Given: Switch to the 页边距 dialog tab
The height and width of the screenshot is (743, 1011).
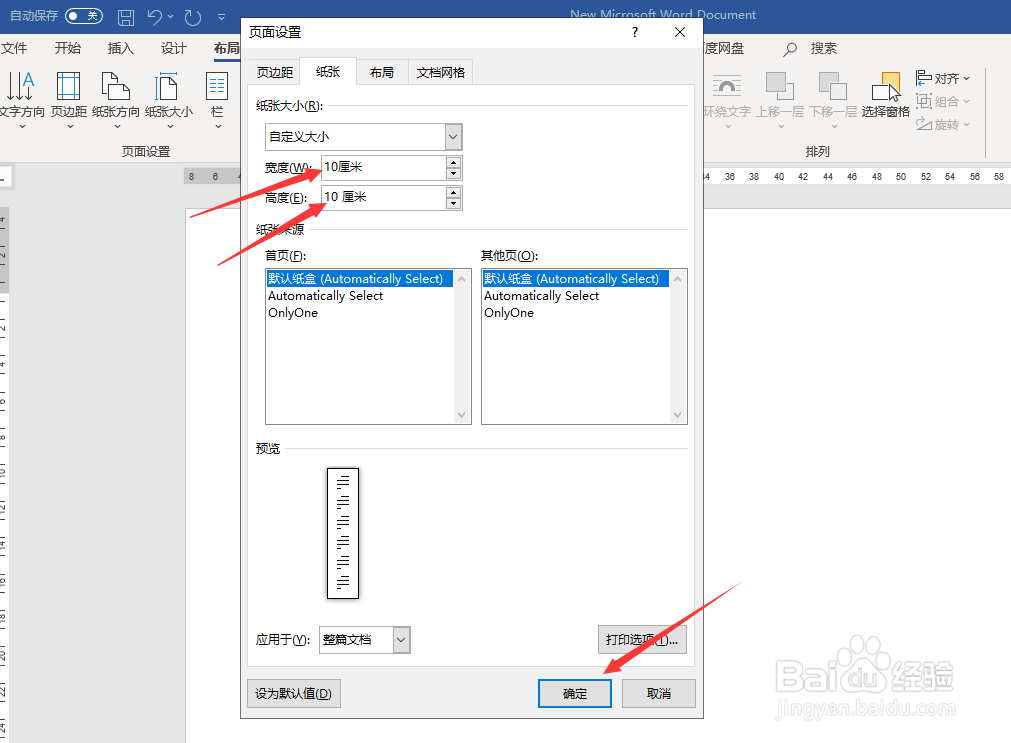Looking at the screenshot, I should (x=275, y=72).
